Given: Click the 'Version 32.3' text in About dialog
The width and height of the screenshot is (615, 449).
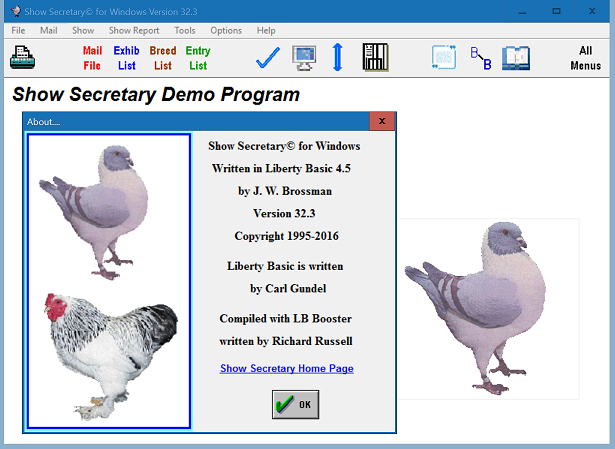Looking at the screenshot, I should tap(284, 213).
